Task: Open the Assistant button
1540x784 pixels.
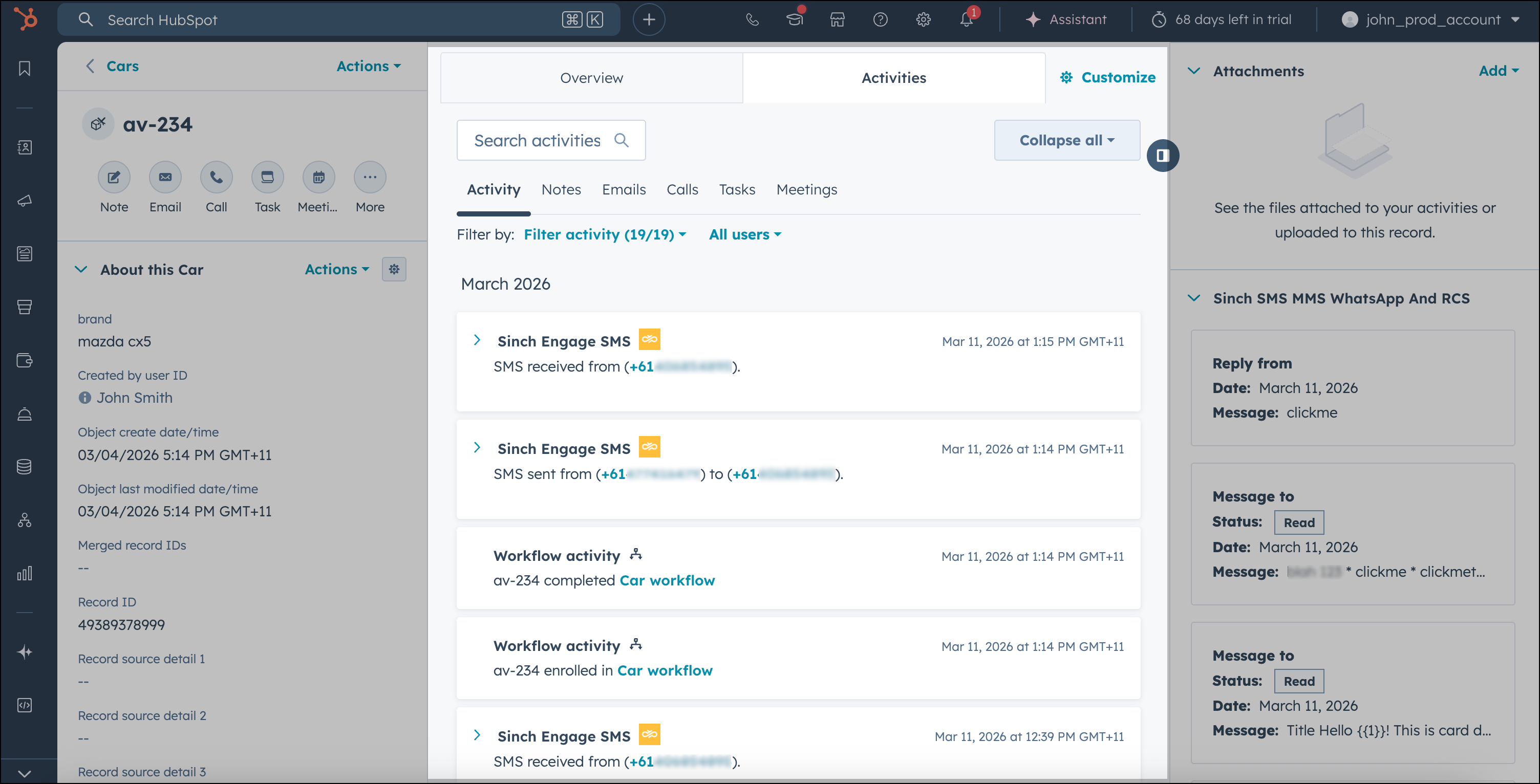Action: point(1066,20)
